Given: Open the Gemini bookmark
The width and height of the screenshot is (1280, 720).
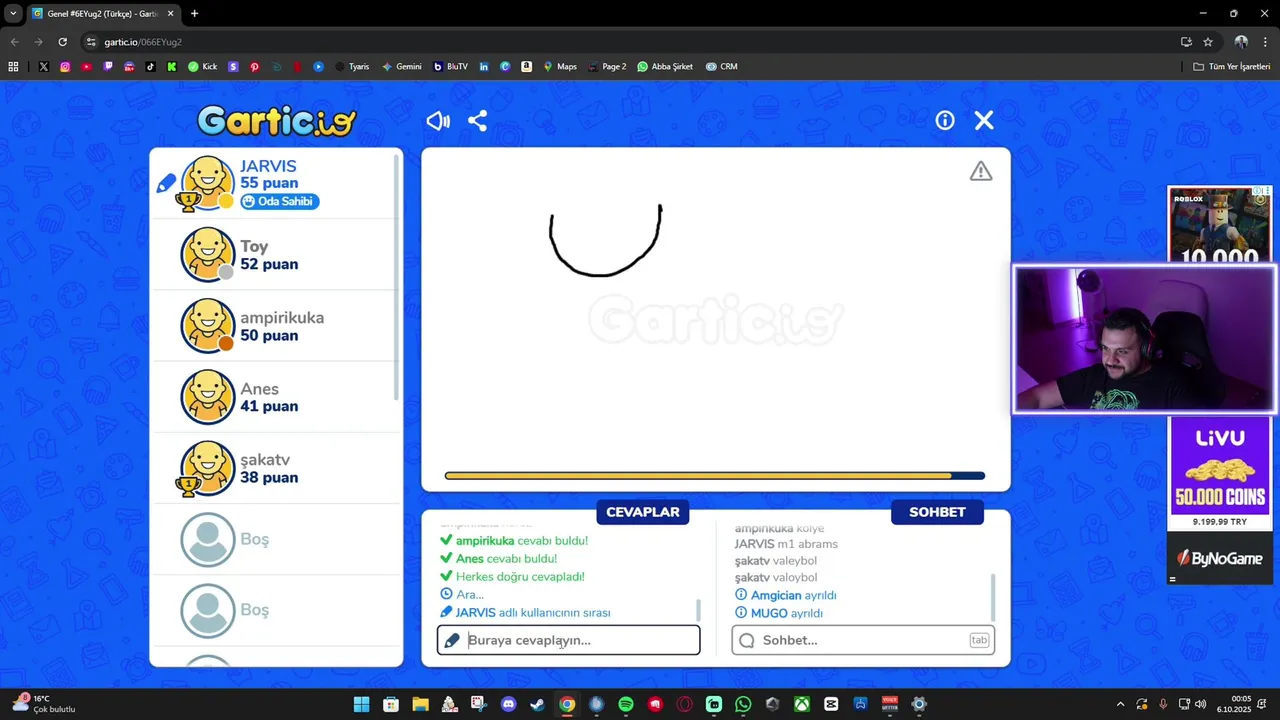Looking at the screenshot, I should coord(401,67).
